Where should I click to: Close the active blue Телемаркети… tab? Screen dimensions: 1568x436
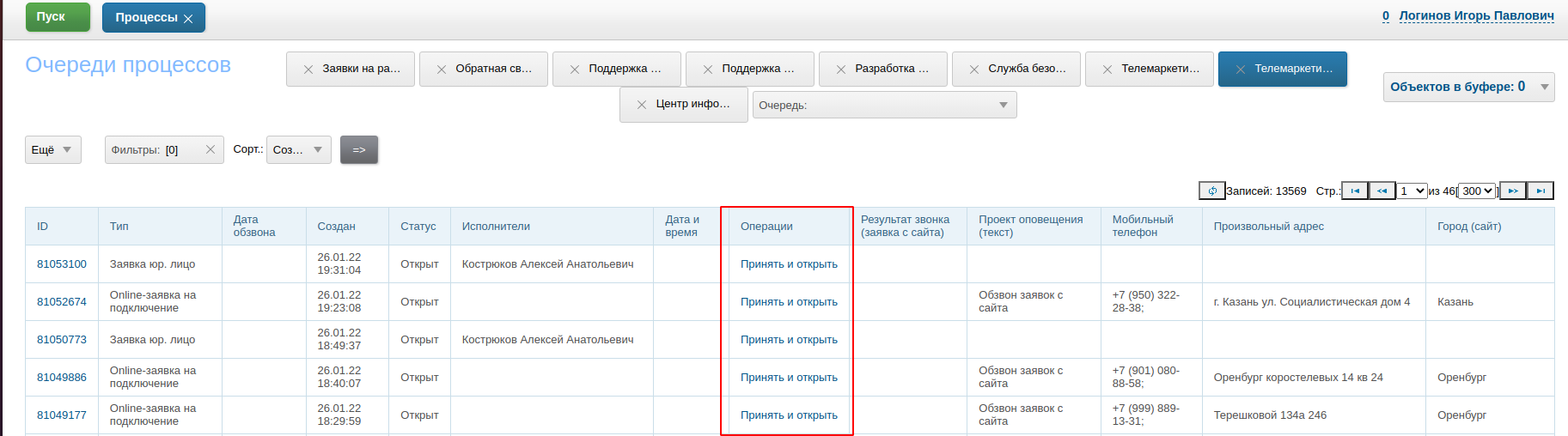[x=1241, y=70]
